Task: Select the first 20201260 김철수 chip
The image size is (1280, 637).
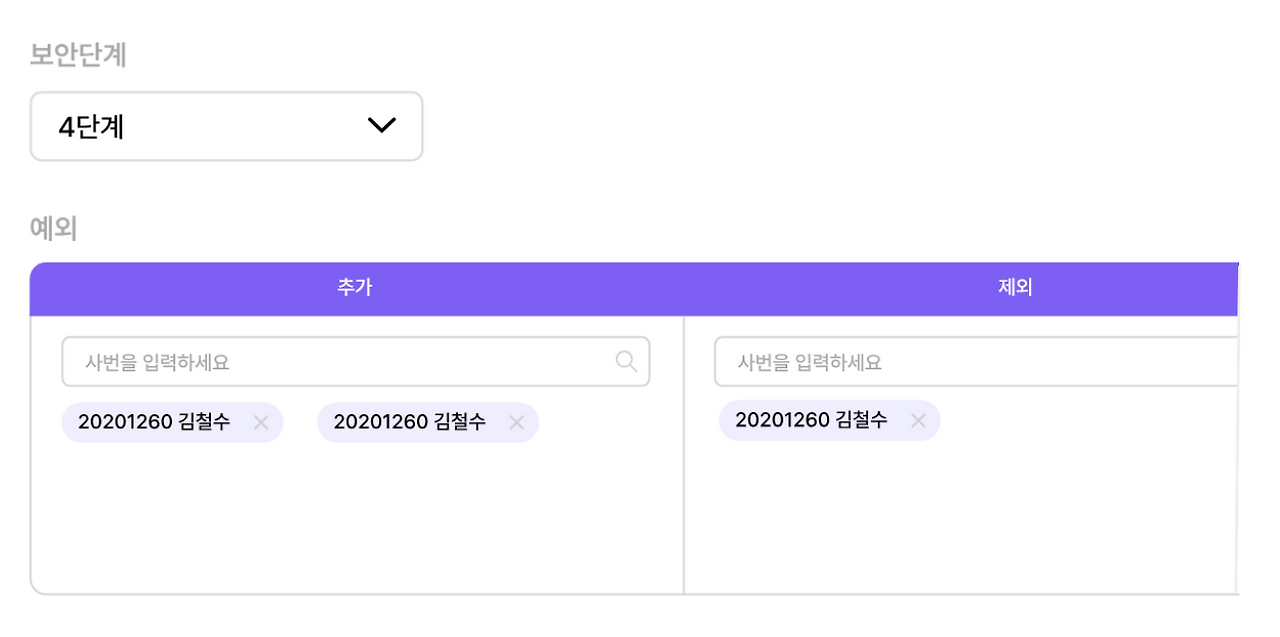Action: click(155, 422)
